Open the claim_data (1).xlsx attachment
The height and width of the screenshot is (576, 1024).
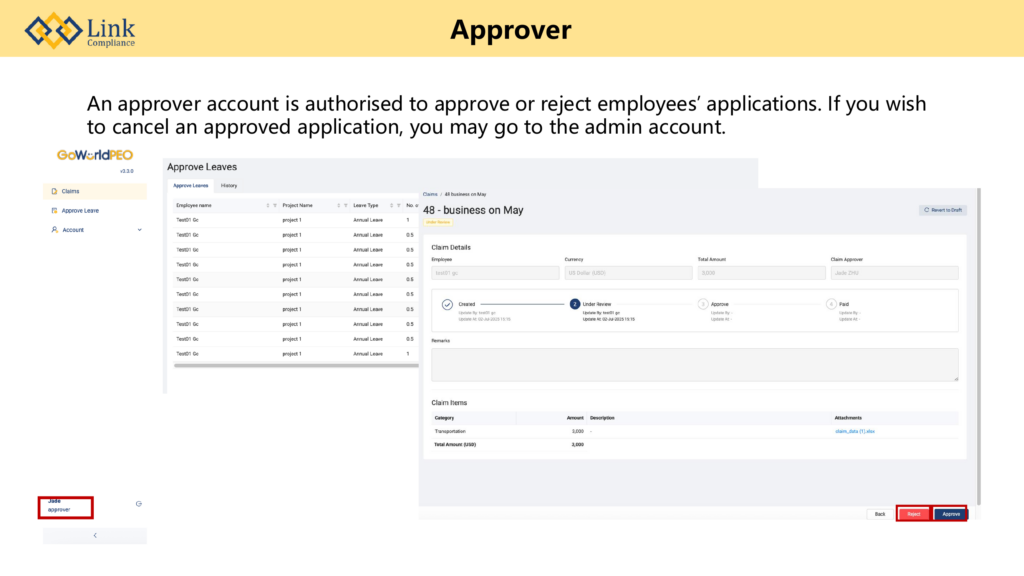click(855, 431)
